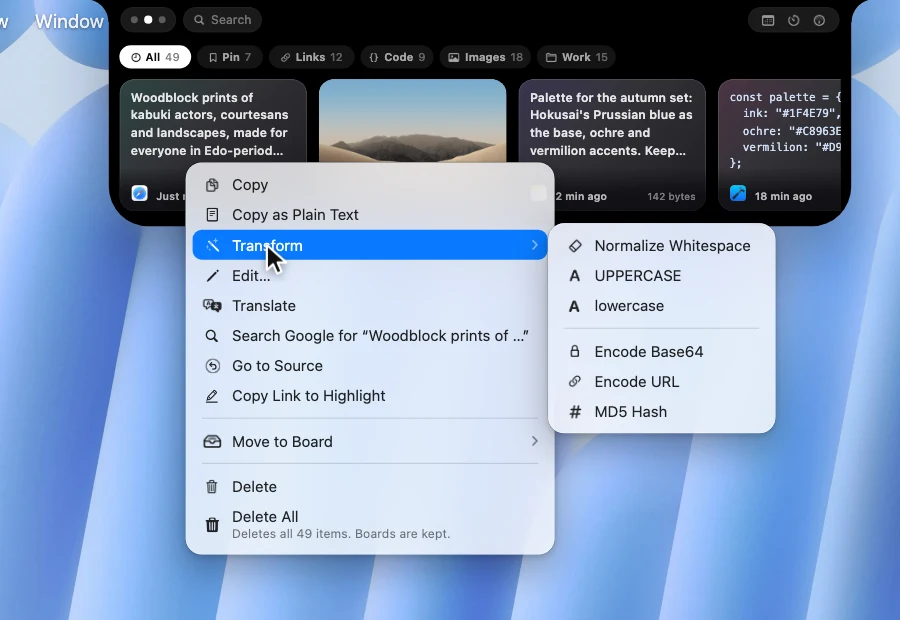This screenshot has width=900, height=620.
Task: Click the 142 bytes size label
Action: coord(671,196)
